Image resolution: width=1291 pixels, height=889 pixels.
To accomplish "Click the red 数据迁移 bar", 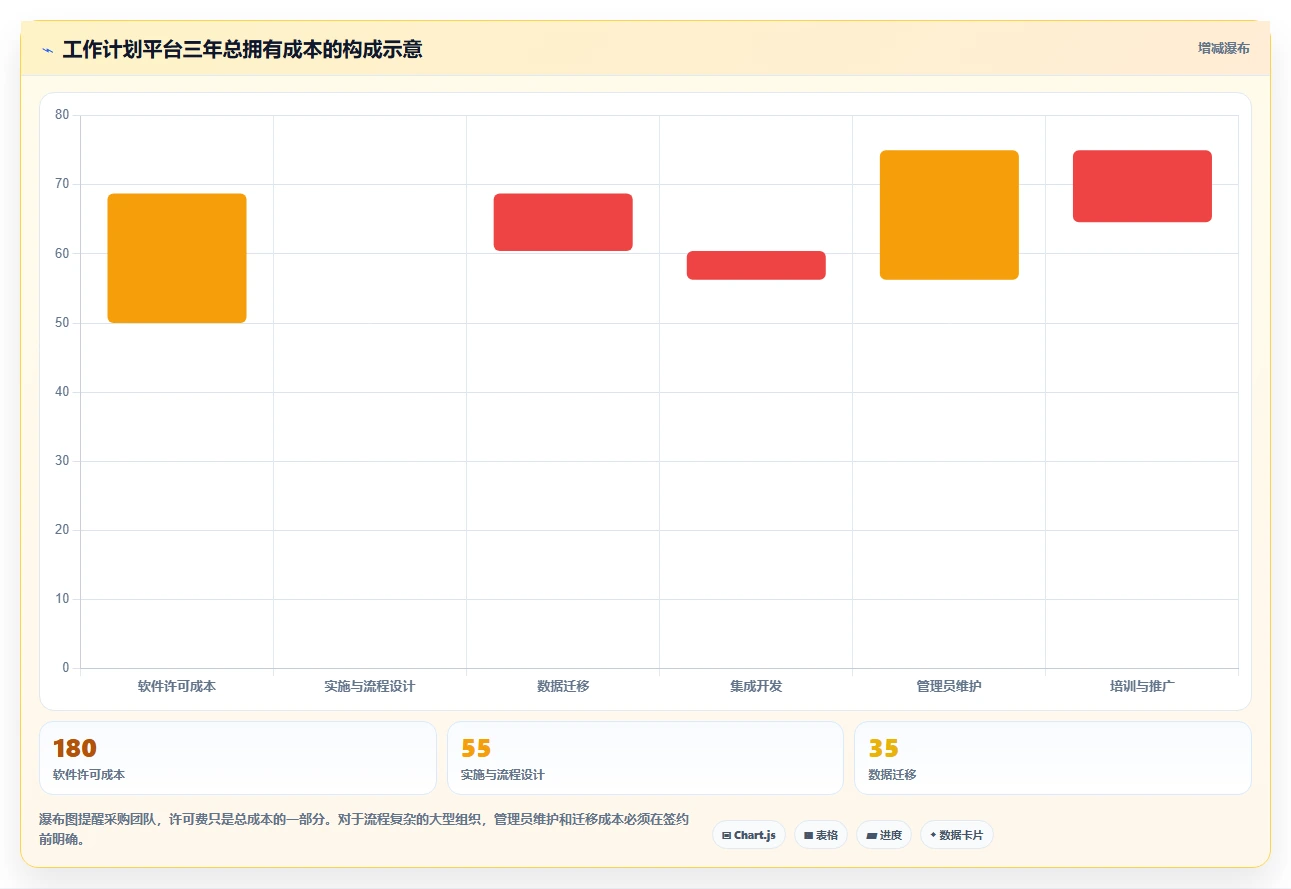I will pos(563,222).
